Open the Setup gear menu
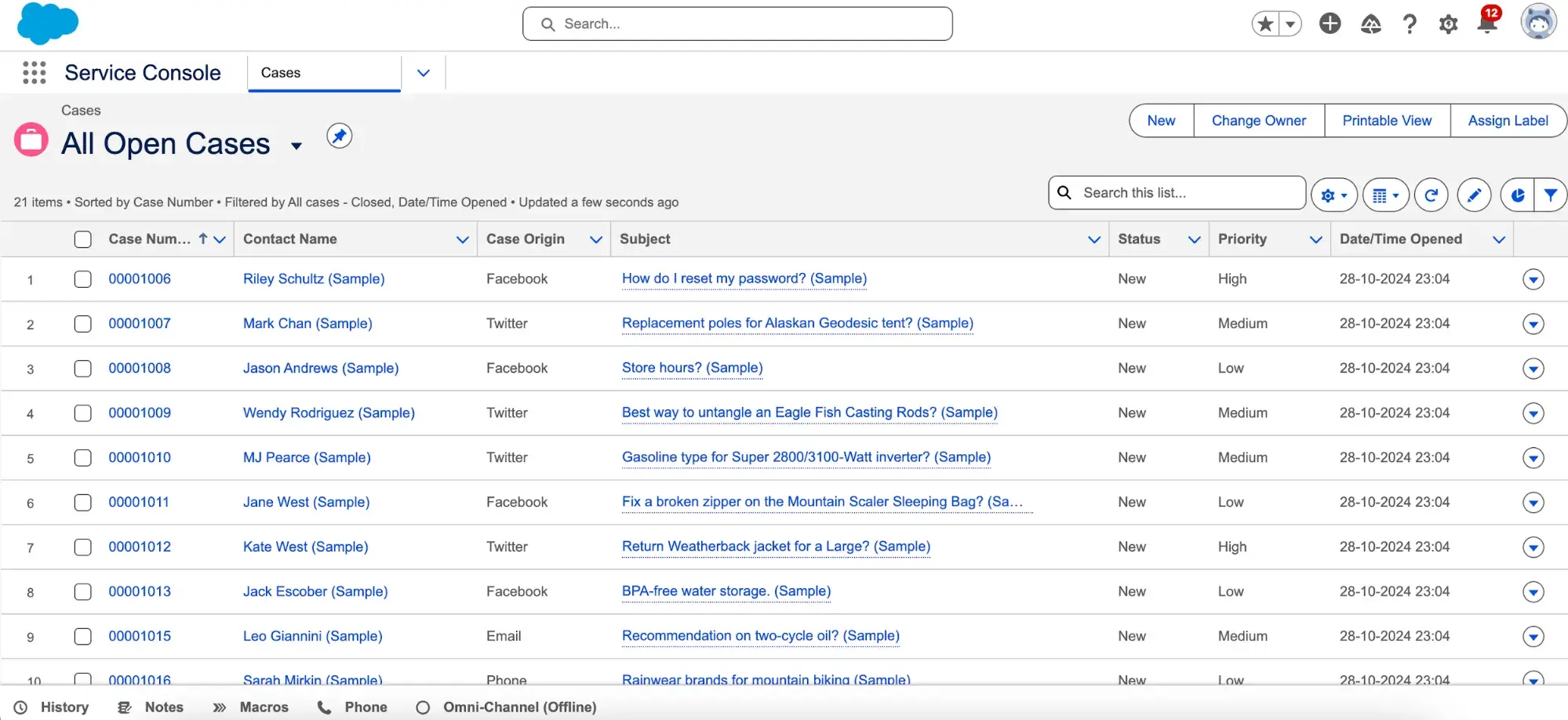The width and height of the screenshot is (1568, 720). 1448,24
